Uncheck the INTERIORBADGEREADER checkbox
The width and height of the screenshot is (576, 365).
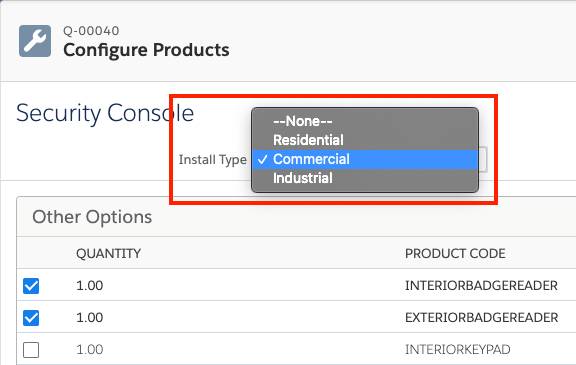[31, 286]
